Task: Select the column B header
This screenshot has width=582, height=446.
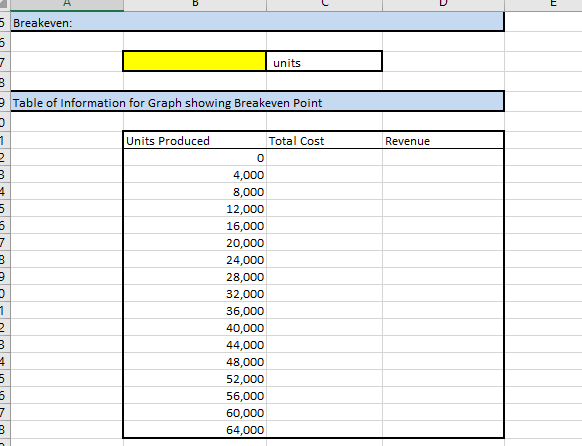Action: point(195,4)
